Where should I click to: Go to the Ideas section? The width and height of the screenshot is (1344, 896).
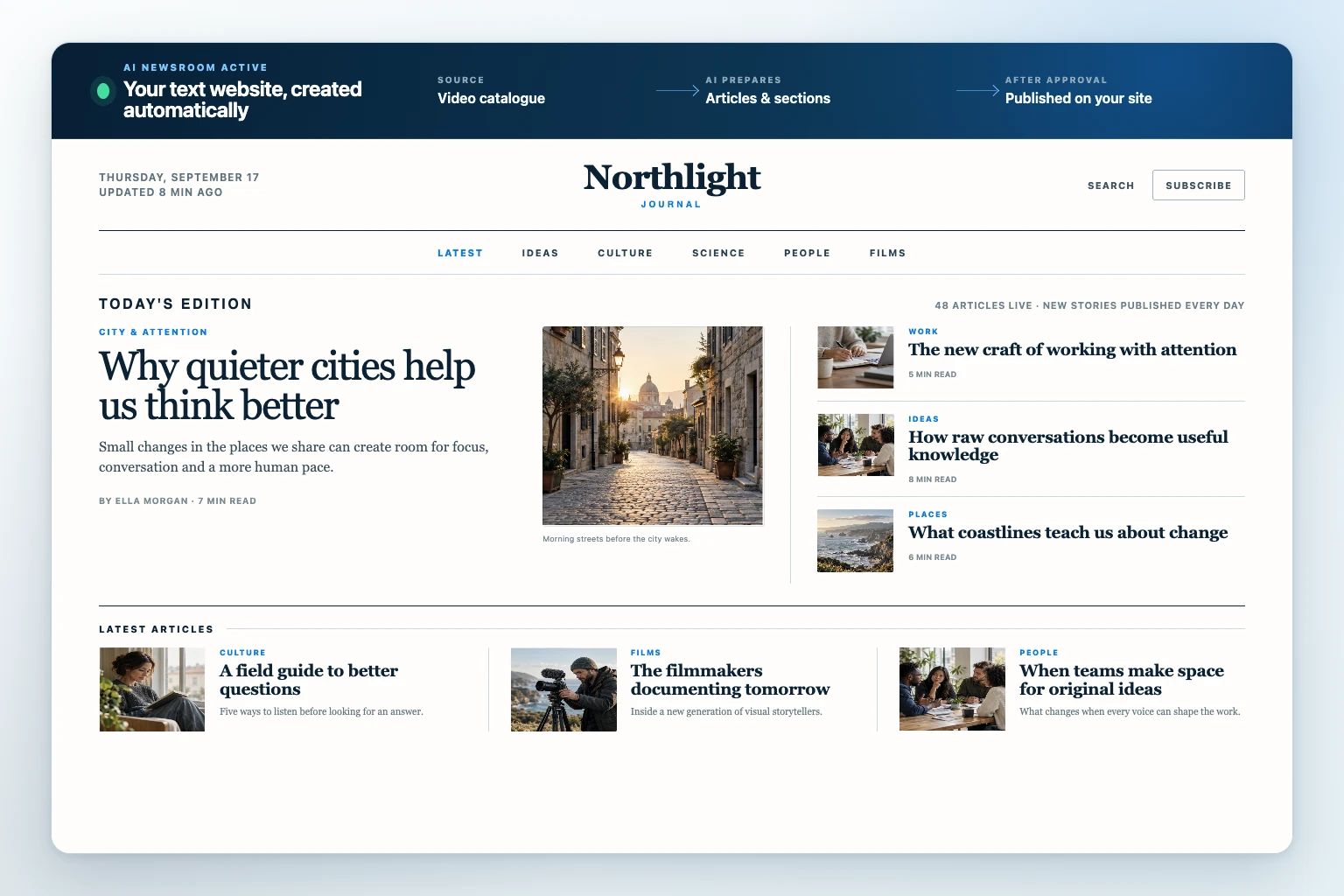pyautogui.click(x=540, y=253)
